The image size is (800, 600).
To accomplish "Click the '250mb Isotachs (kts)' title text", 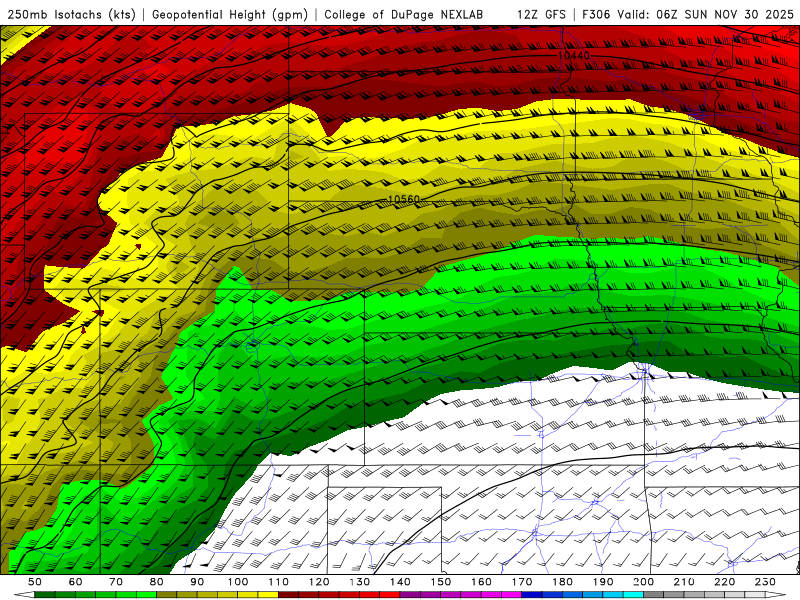I will [x=71, y=14].
